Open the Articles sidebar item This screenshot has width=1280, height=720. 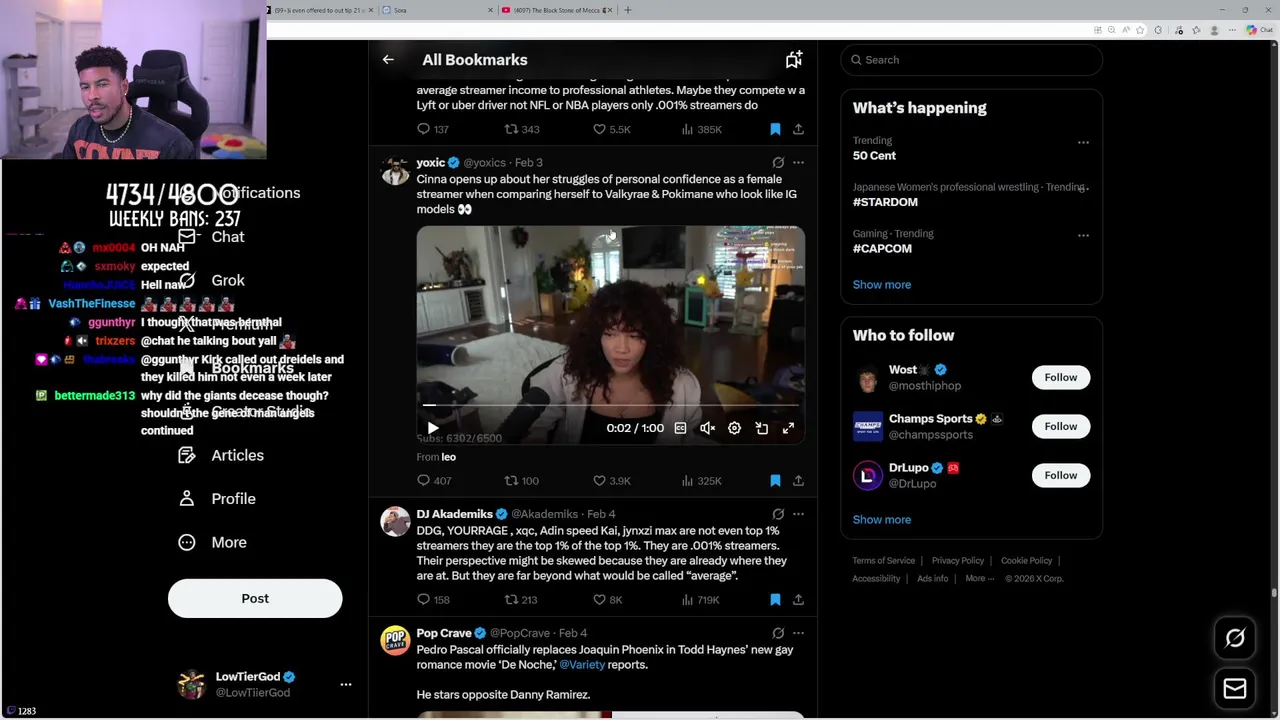point(221,455)
